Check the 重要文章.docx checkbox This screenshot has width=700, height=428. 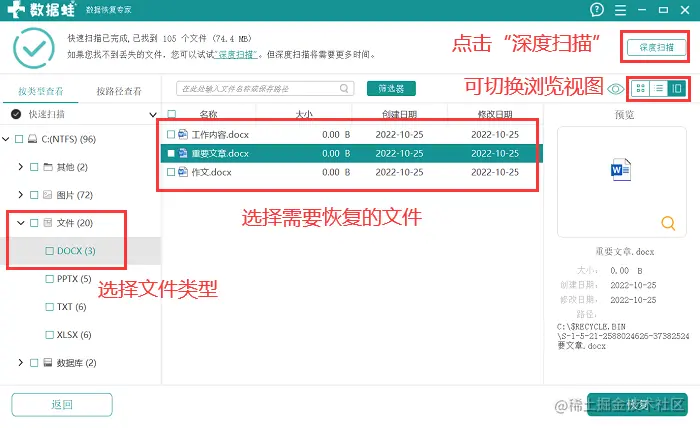pyautogui.click(x=171, y=153)
